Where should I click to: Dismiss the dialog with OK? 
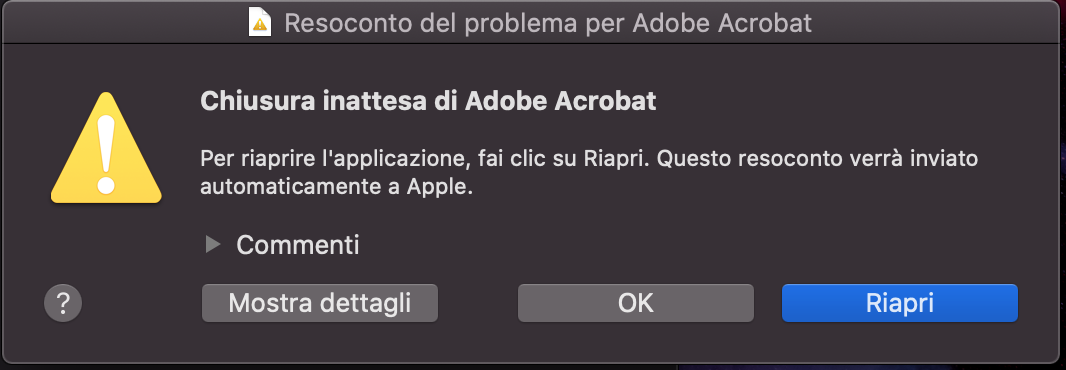(x=636, y=303)
